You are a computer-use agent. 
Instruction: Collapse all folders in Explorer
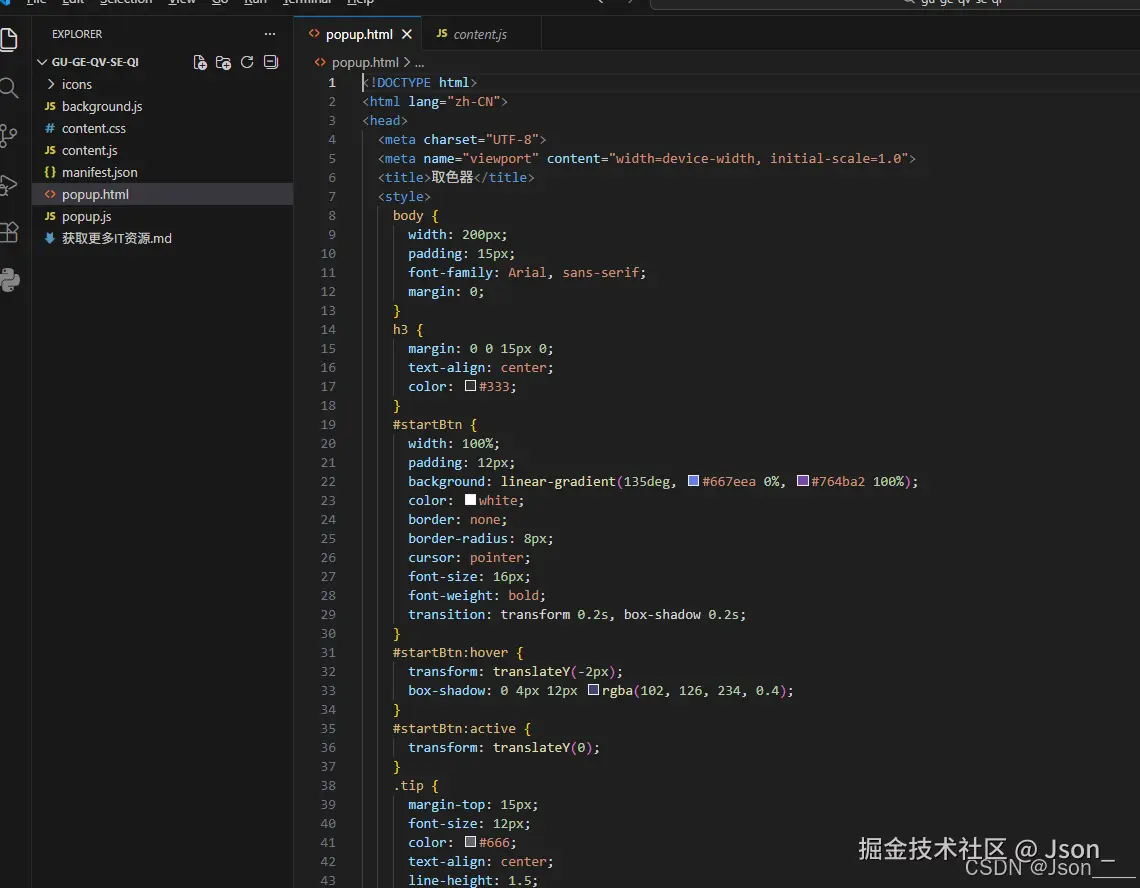[270, 63]
